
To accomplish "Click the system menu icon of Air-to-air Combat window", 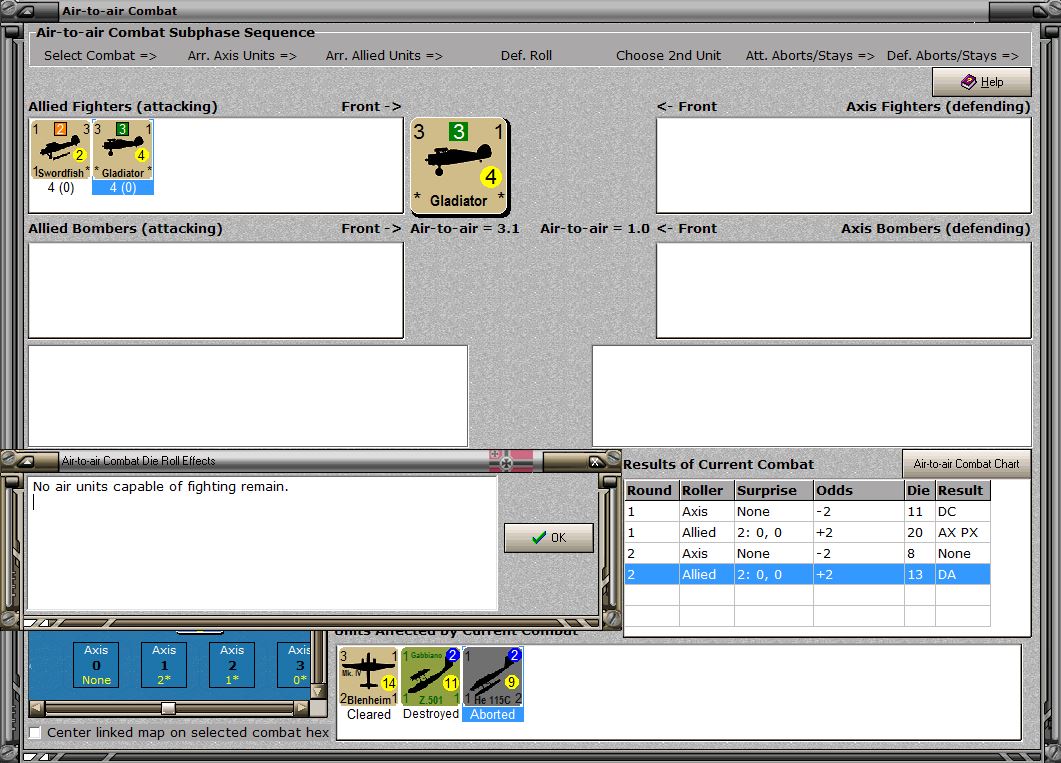I will [26, 11].
